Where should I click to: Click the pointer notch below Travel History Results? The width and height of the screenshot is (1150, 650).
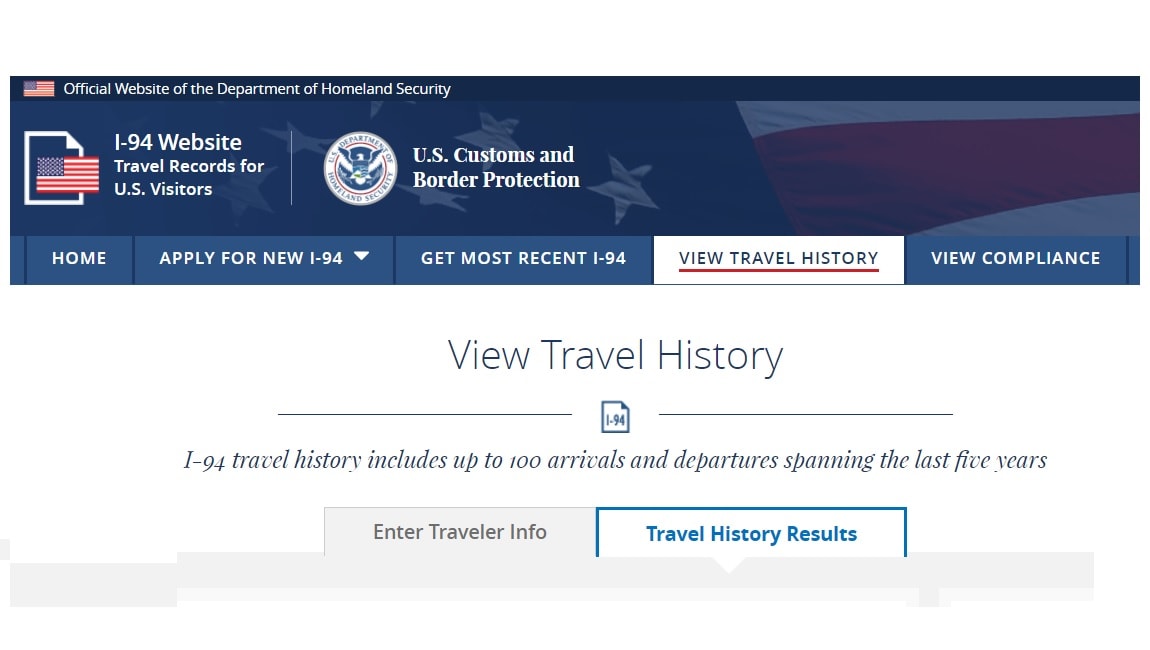pyautogui.click(x=729, y=565)
